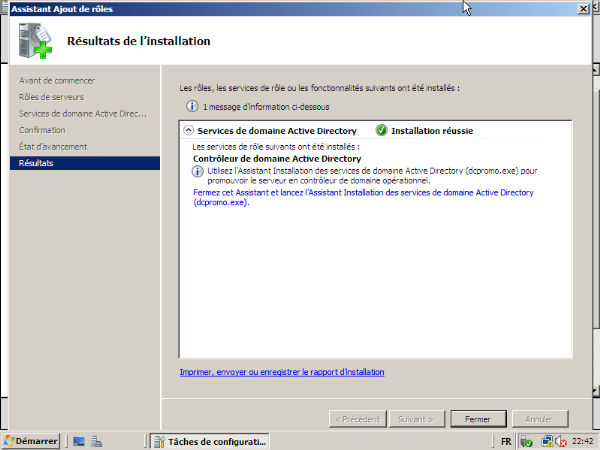Click the muted volume tray icon
This screenshot has width=600, height=450.
click(561, 442)
